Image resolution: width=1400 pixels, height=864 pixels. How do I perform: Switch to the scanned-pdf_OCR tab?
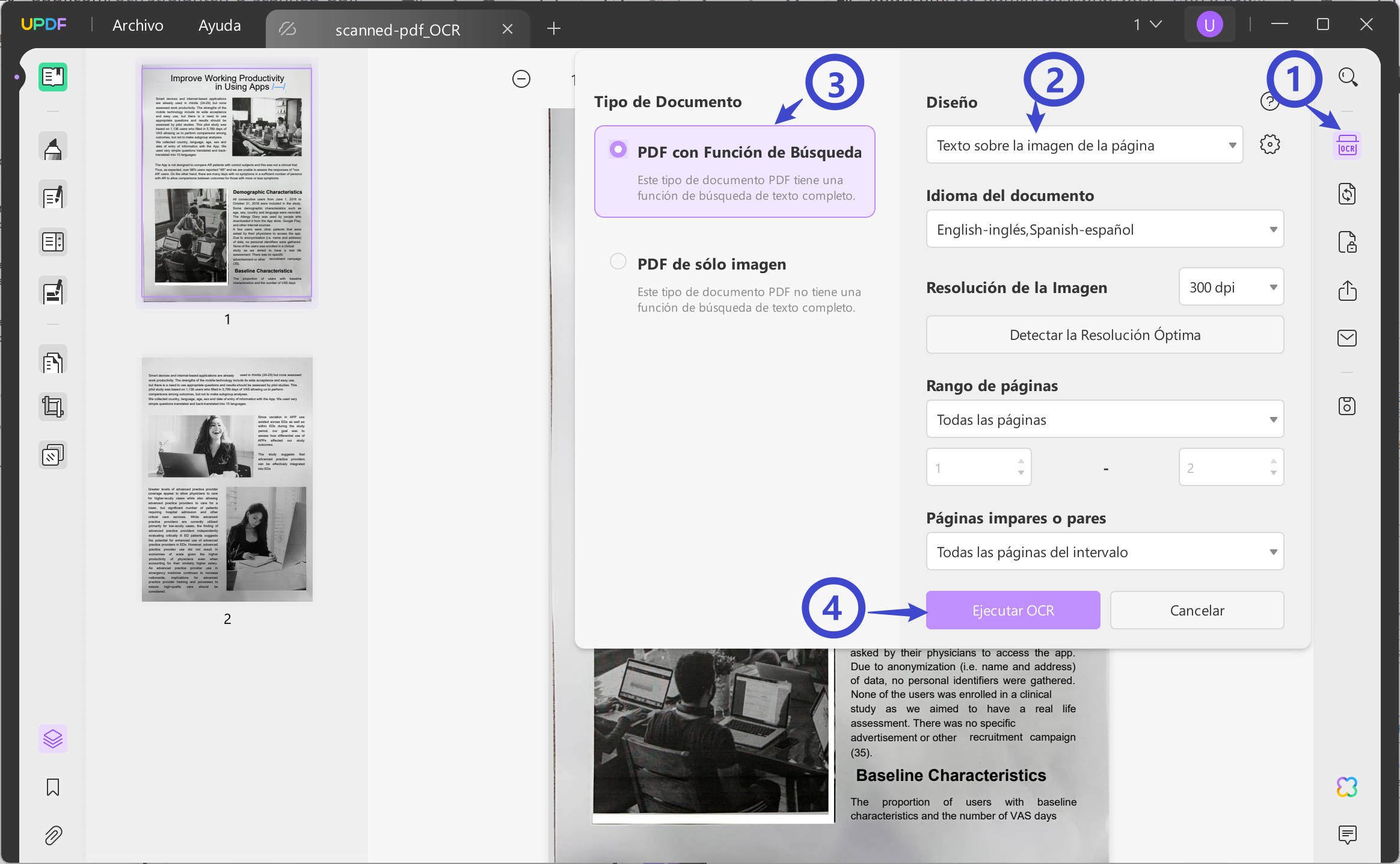click(398, 28)
